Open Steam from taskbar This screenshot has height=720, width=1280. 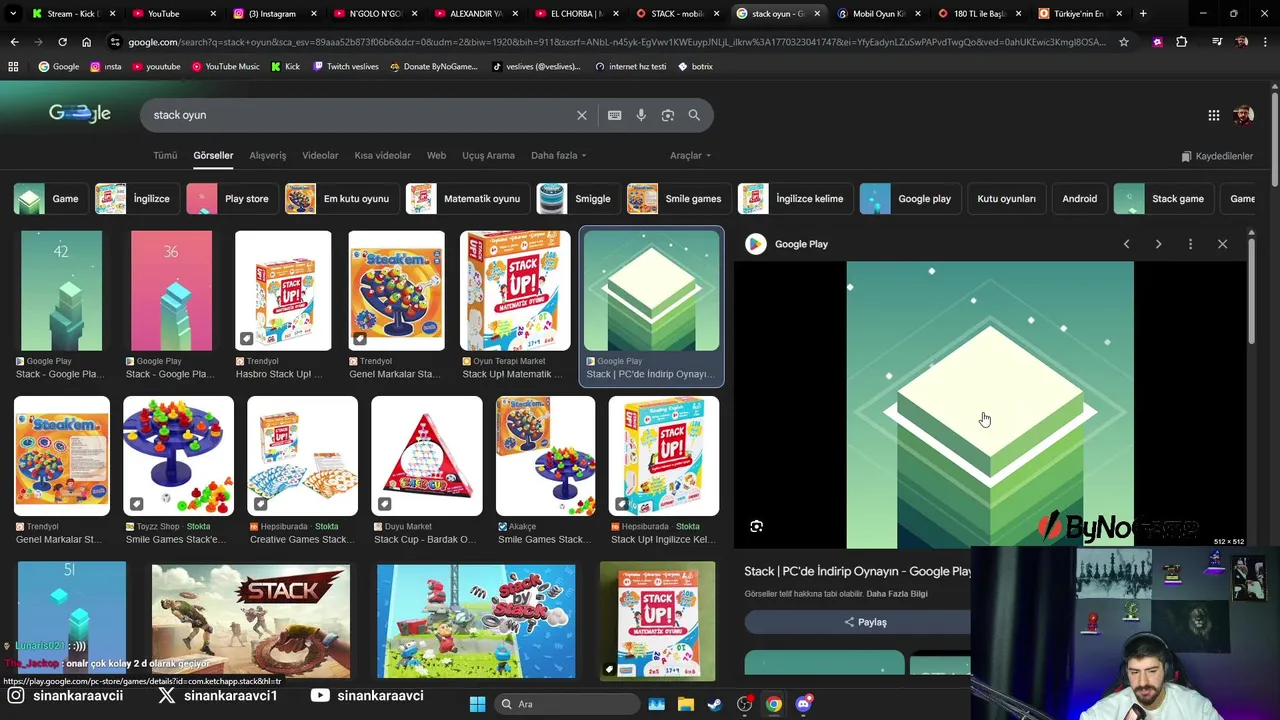[x=715, y=704]
